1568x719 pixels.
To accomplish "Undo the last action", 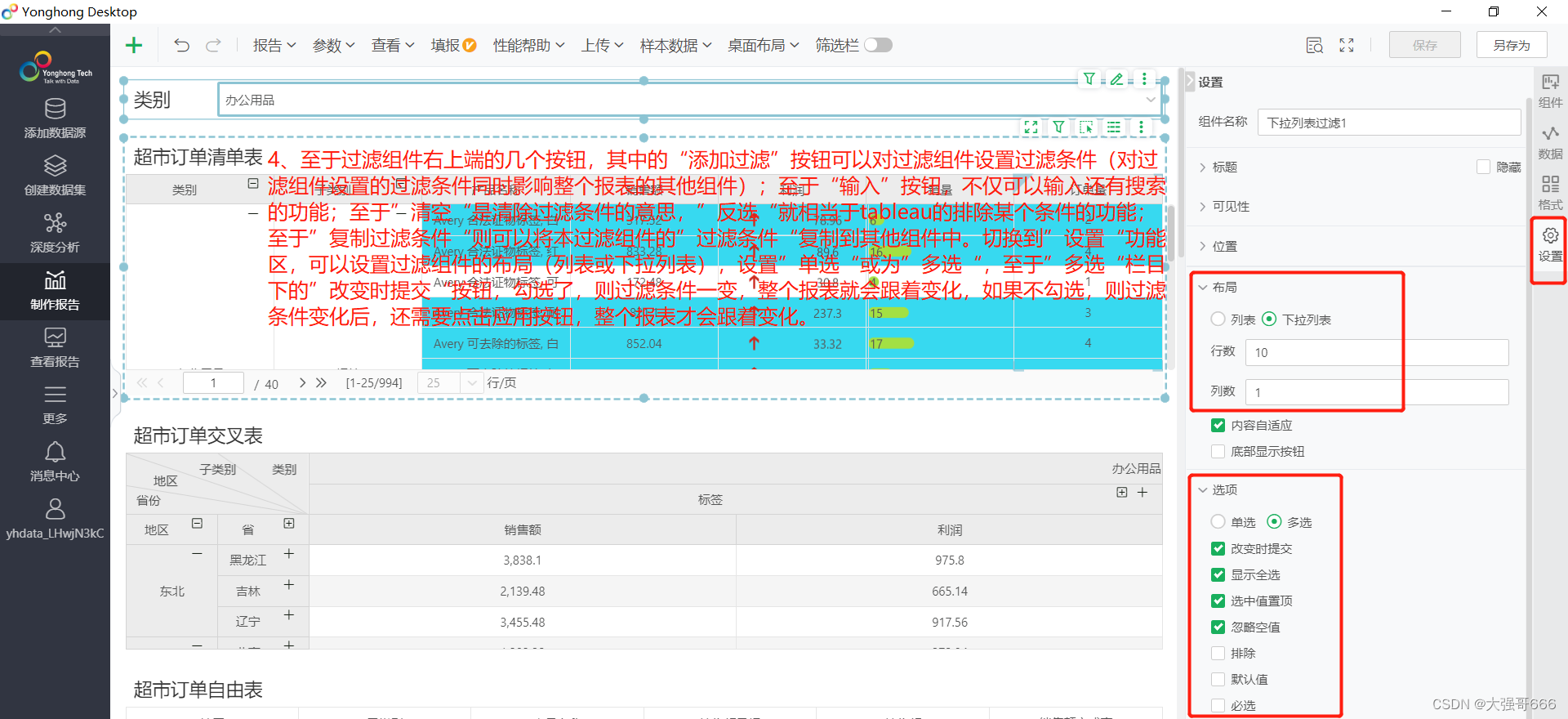I will click(x=181, y=45).
